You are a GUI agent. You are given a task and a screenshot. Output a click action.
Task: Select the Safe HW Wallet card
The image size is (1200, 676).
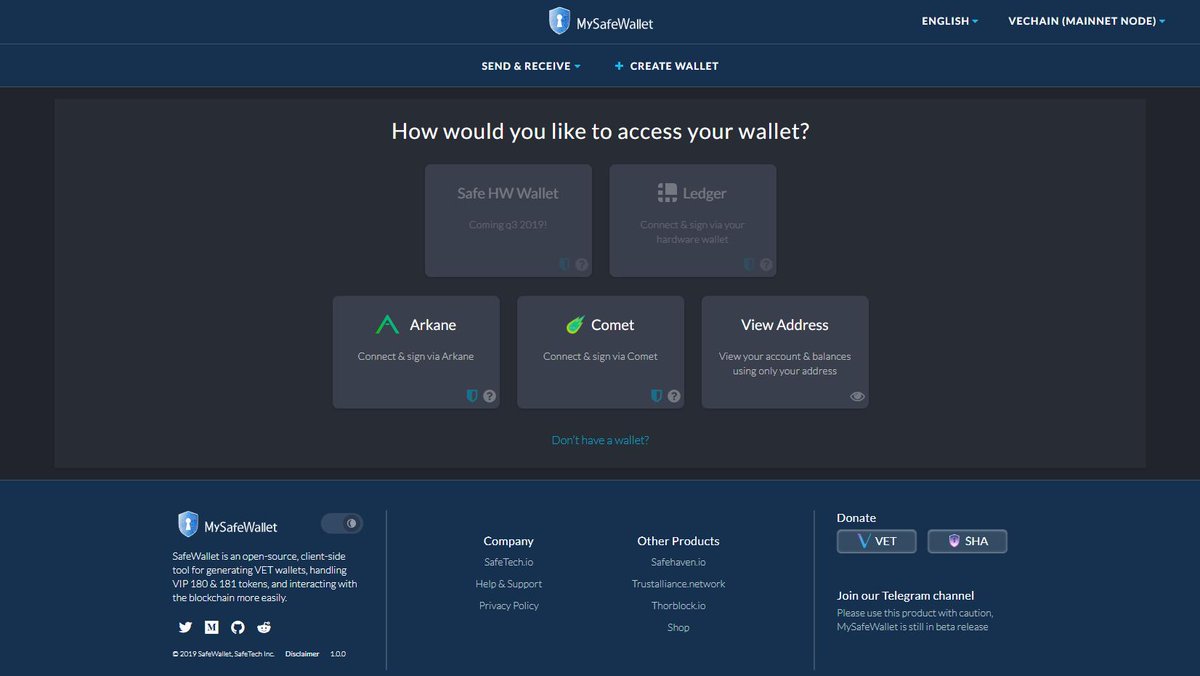(x=508, y=221)
